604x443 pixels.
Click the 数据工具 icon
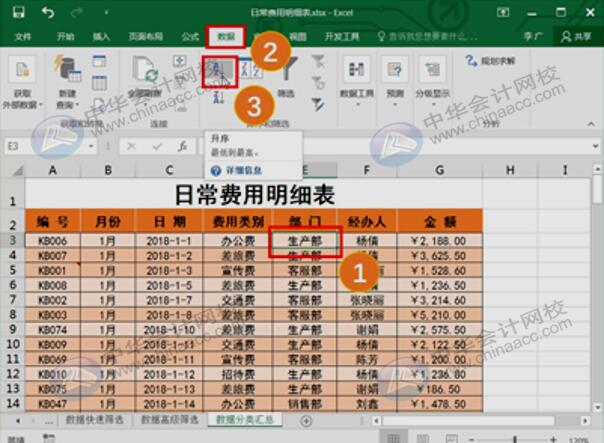(x=357, y=69)
